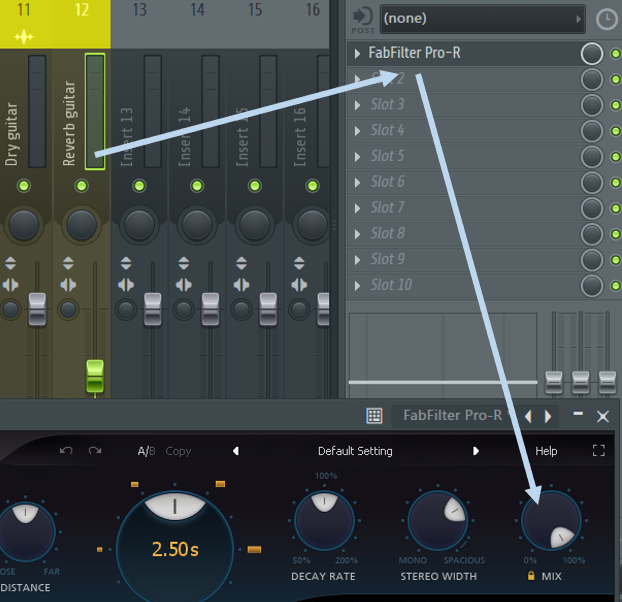This screenshot has height=602, width=622.
Task: Select next preset arrow in Pro-R
Action: (x=476, y=451)
